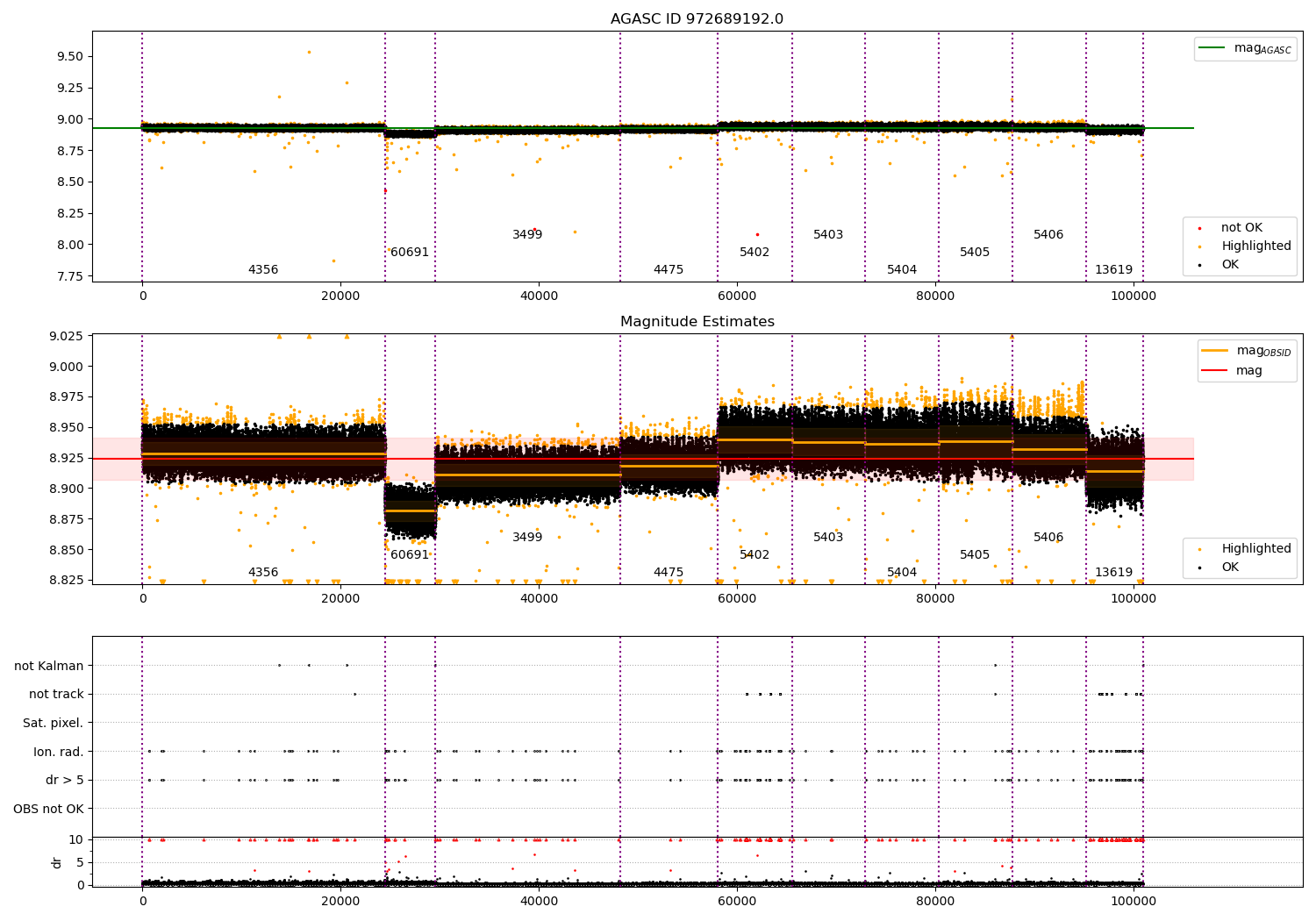Click the green mag AGASC legend line
The image size is (1316, 921).
1211,48
